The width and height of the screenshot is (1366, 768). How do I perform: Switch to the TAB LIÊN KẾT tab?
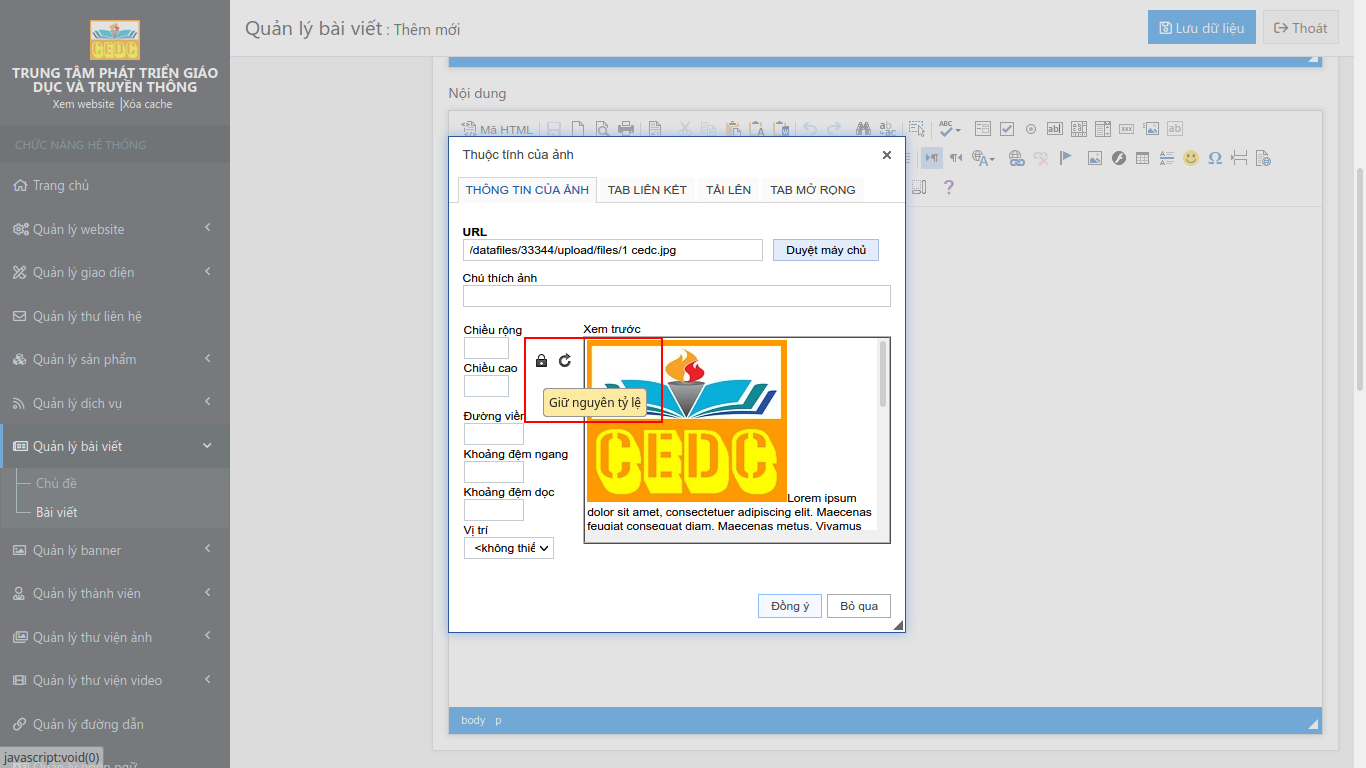click(x=647, y=190)
